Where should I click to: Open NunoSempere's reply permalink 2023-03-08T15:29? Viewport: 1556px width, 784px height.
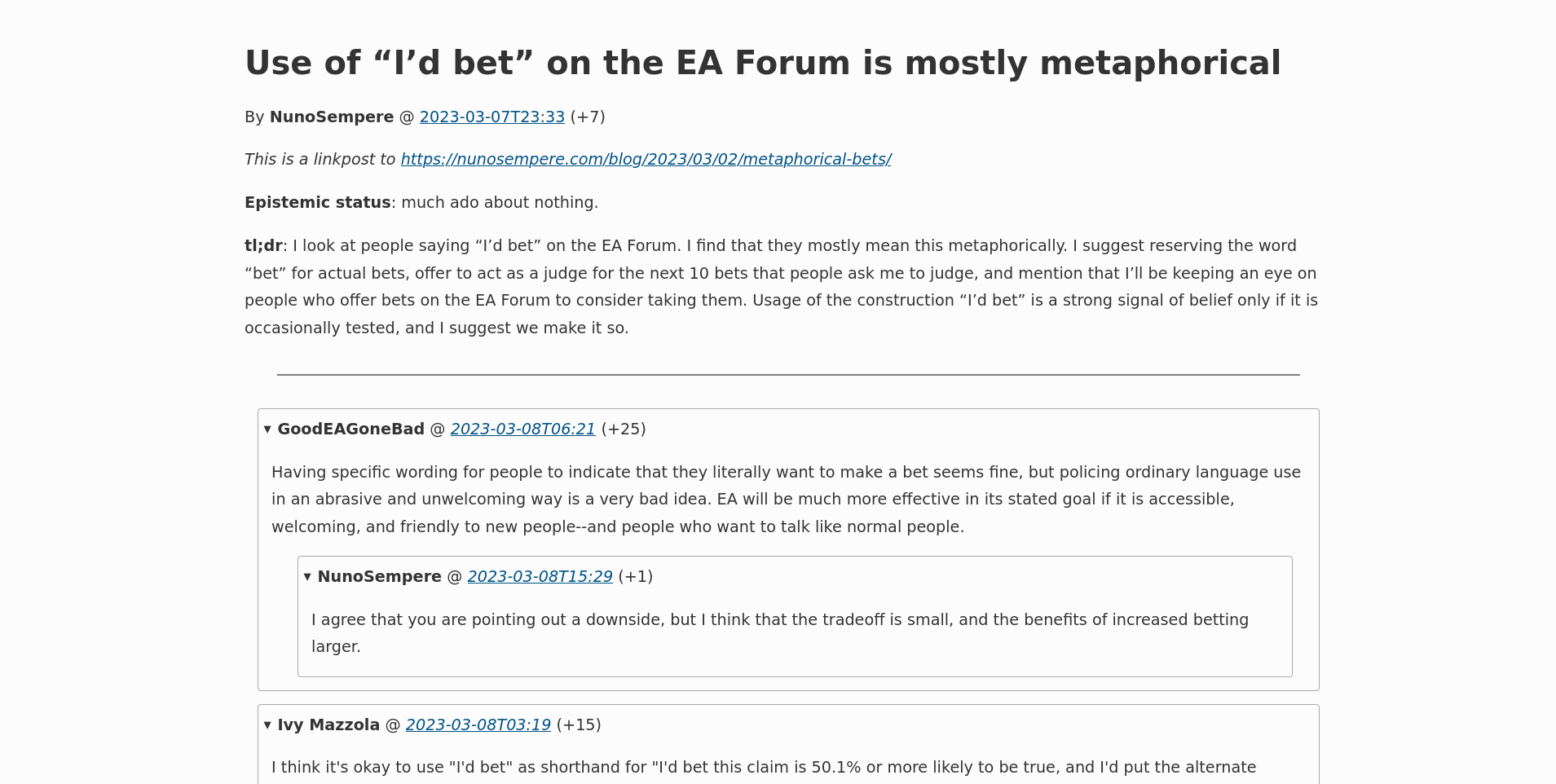click(540, 577)
